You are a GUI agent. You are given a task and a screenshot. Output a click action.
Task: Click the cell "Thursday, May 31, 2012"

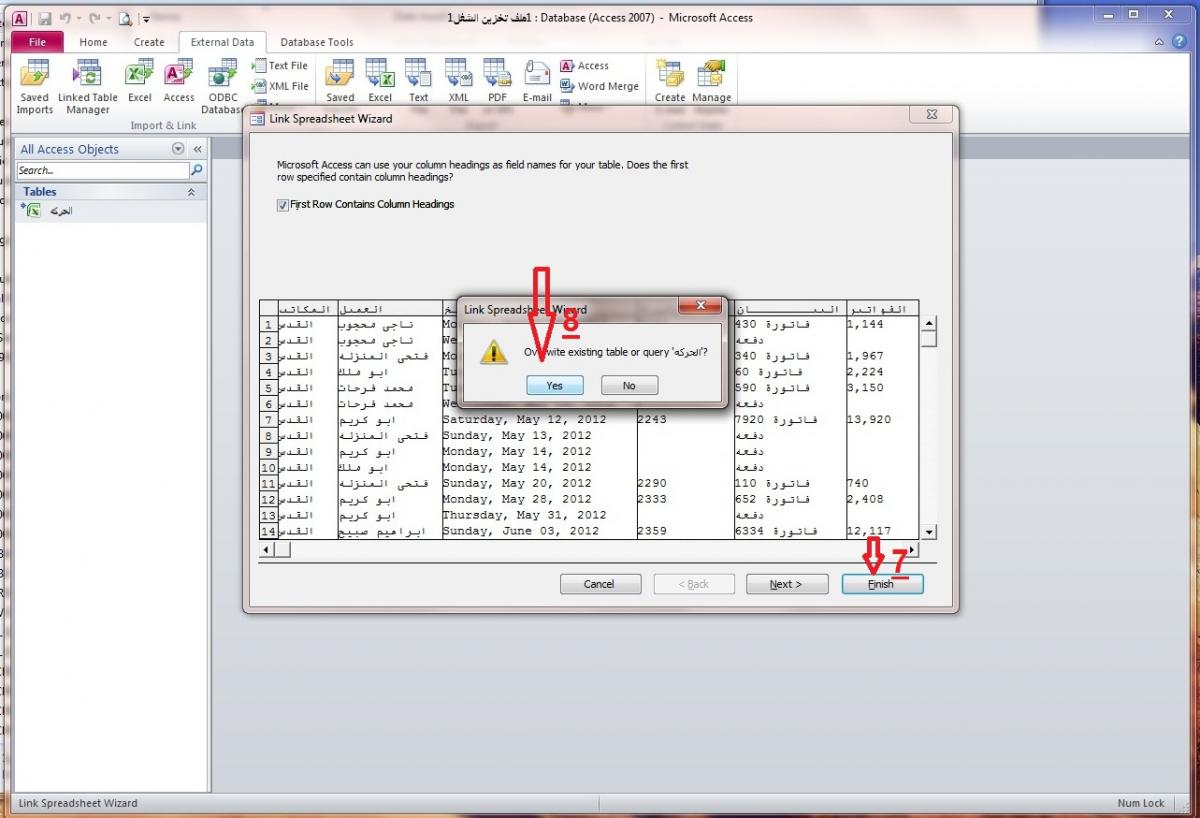point(538,515)
